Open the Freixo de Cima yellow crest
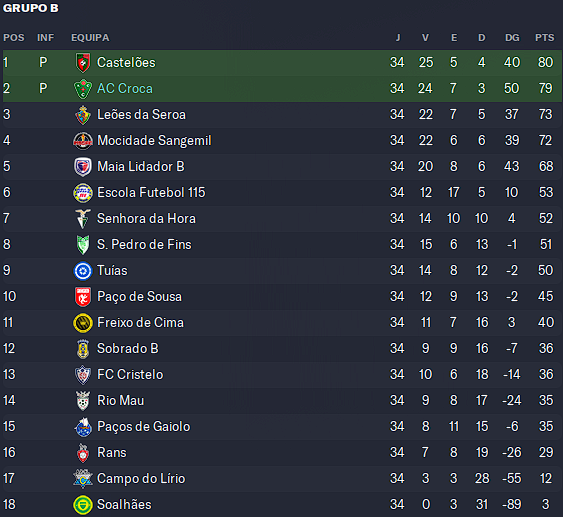The width and height of the screenshot is (563, 517). coord(83,322)
